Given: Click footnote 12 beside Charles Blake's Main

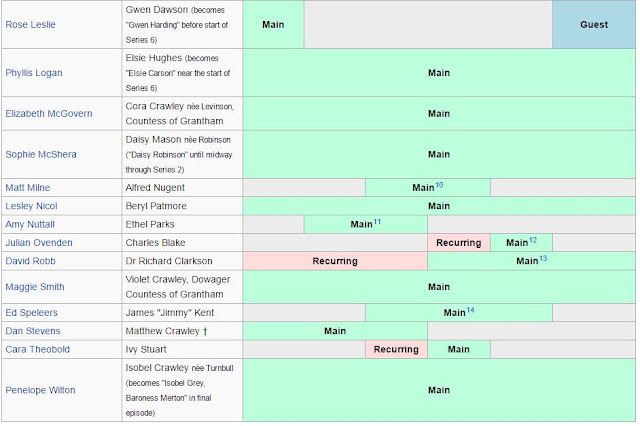Looking at the screenshot, I should (x=533, y=240).
